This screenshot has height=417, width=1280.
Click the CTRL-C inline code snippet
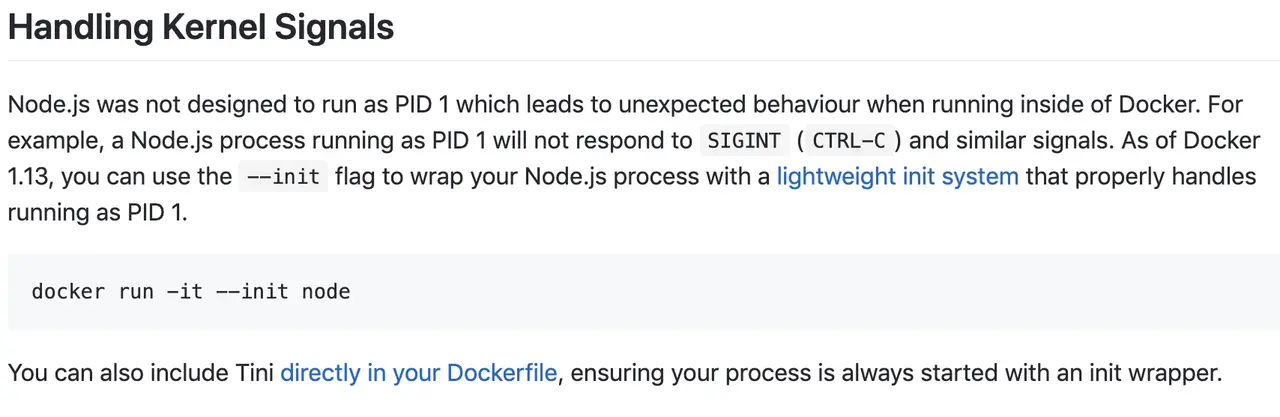point(851,140)
